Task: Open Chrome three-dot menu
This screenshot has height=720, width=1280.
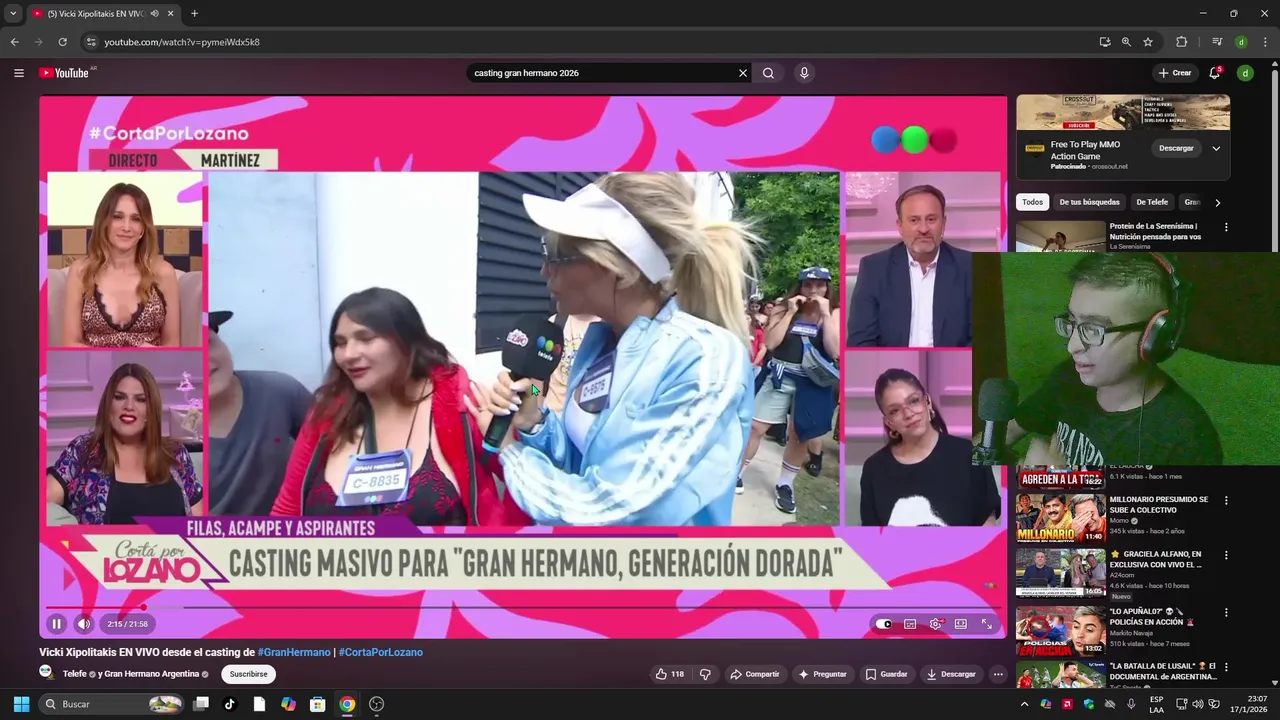Action: 1266,42
